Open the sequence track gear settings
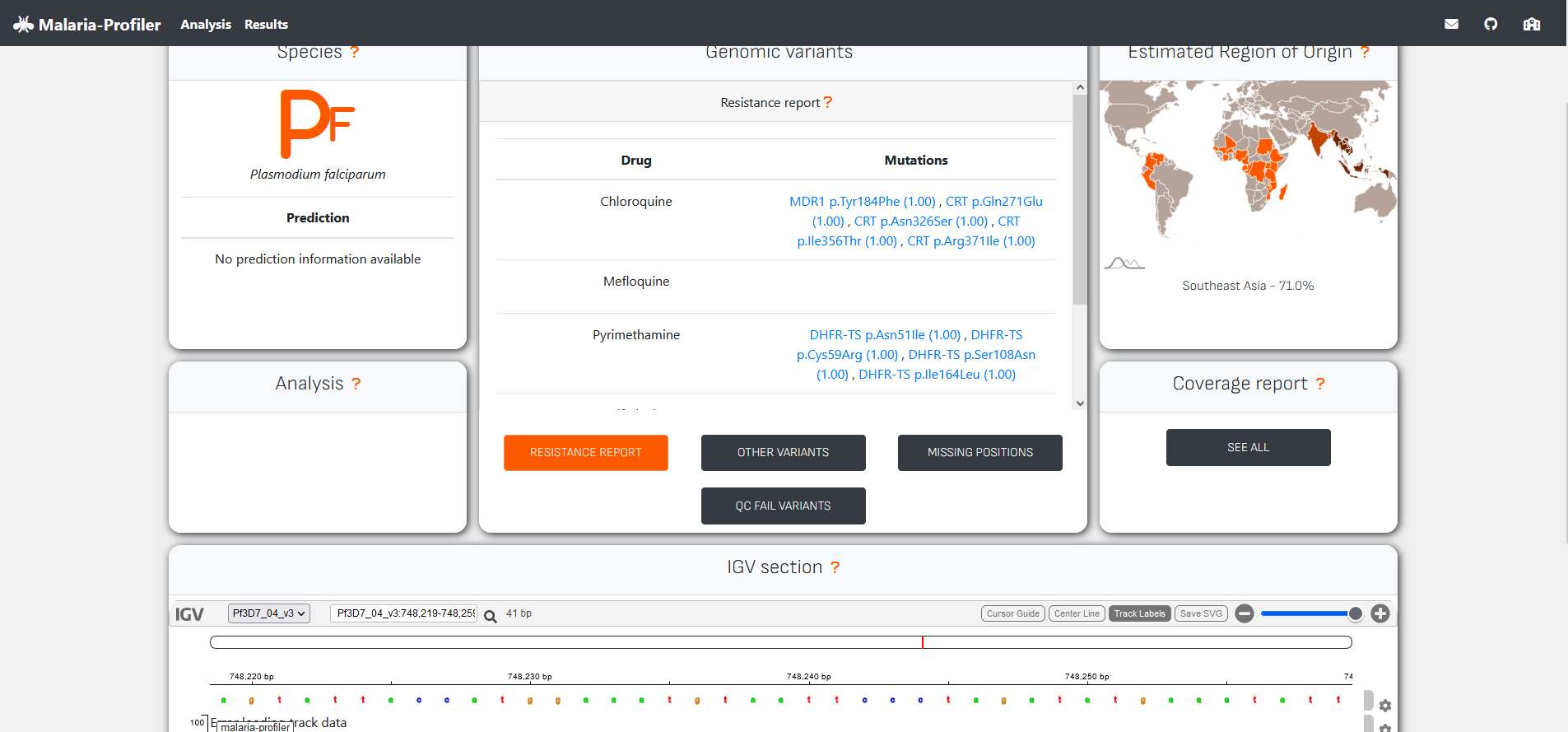 1385,706
